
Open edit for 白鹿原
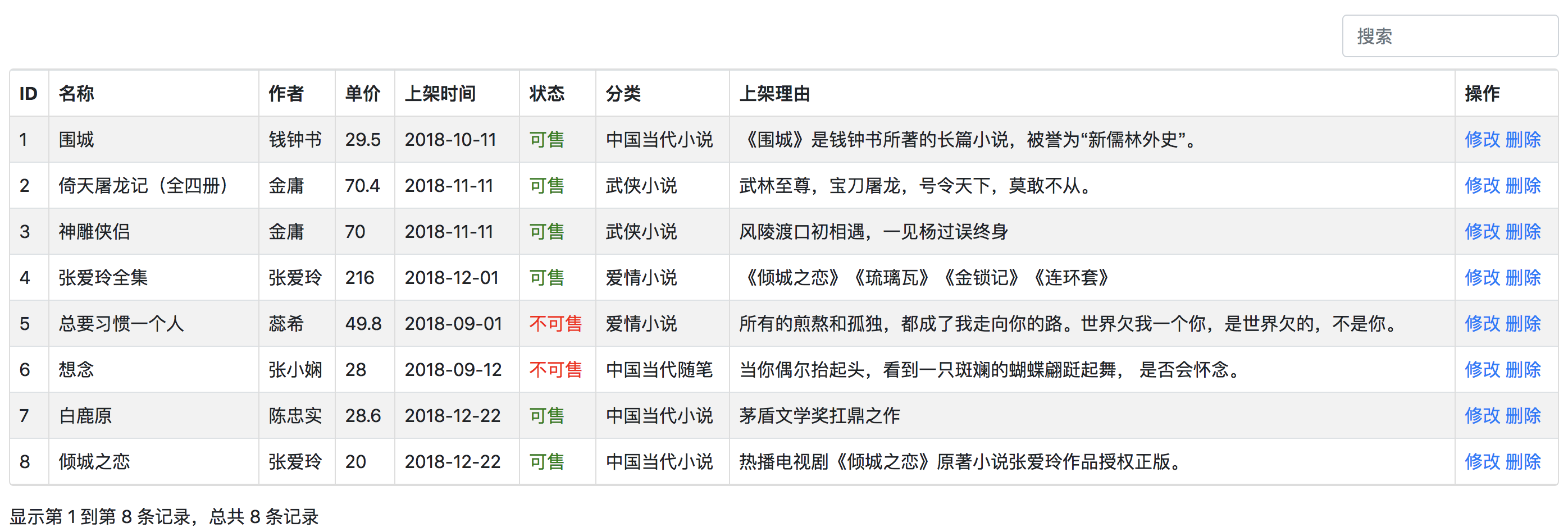pos(1482,416)
